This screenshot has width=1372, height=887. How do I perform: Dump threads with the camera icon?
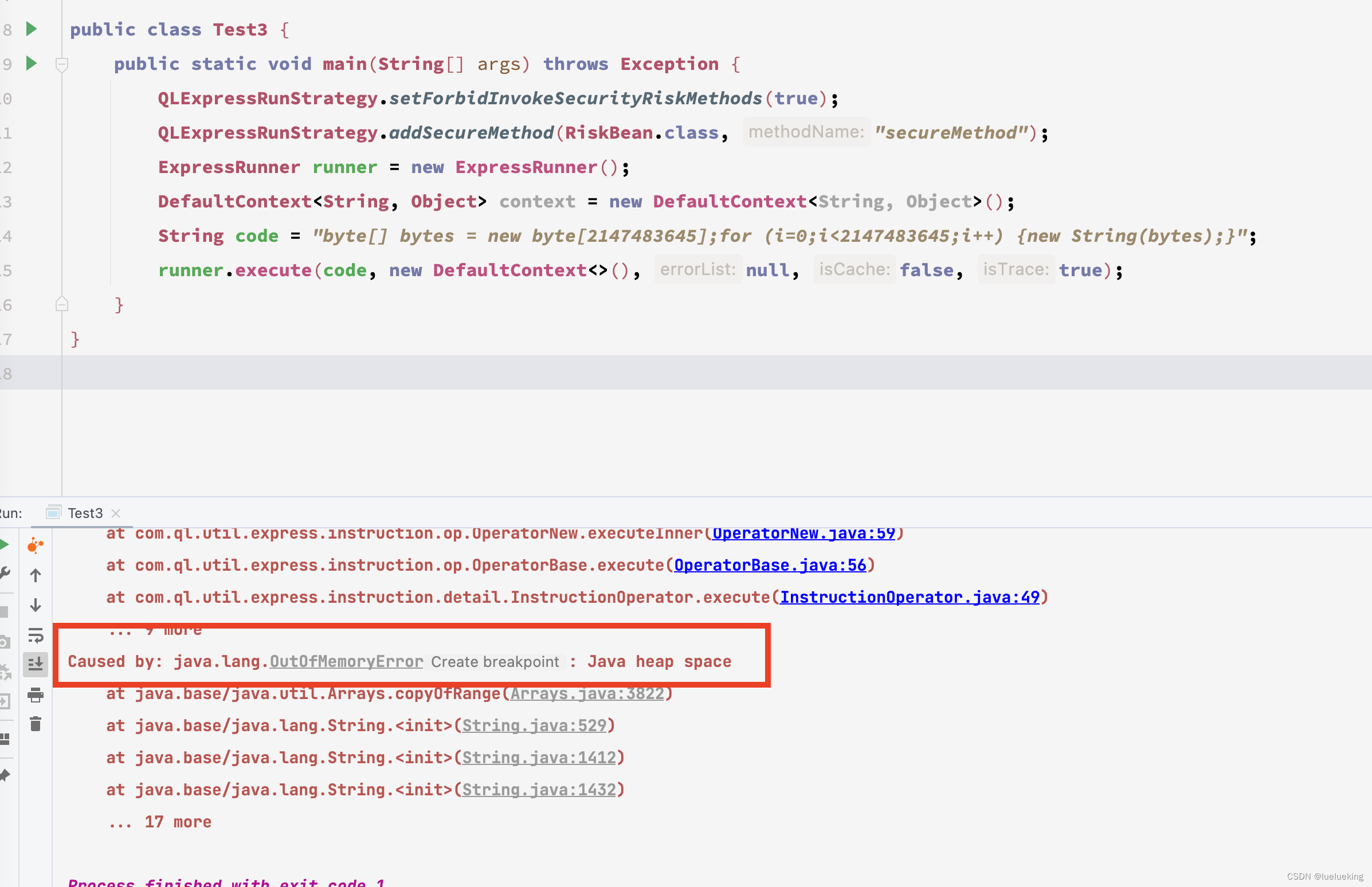[x=5, y=642]
